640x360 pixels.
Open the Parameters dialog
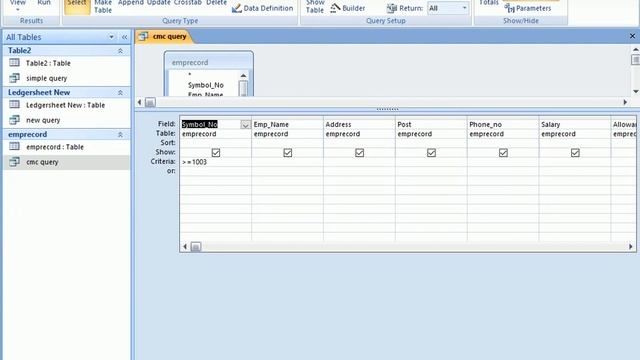(x=528, y=8)
